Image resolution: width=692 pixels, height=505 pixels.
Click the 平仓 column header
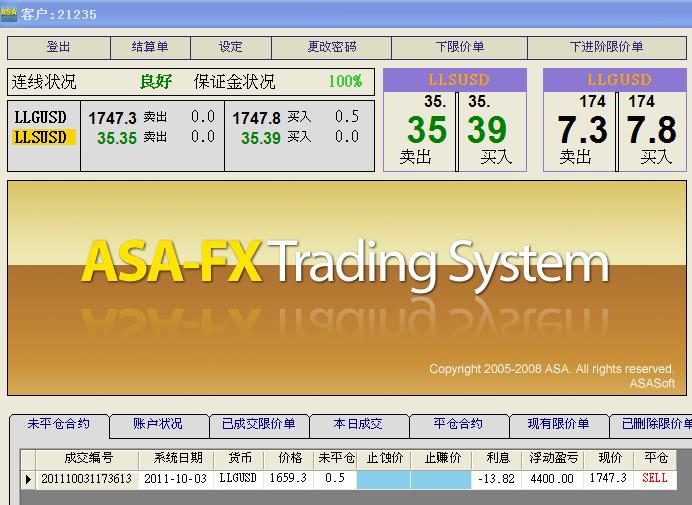point(655,459)
